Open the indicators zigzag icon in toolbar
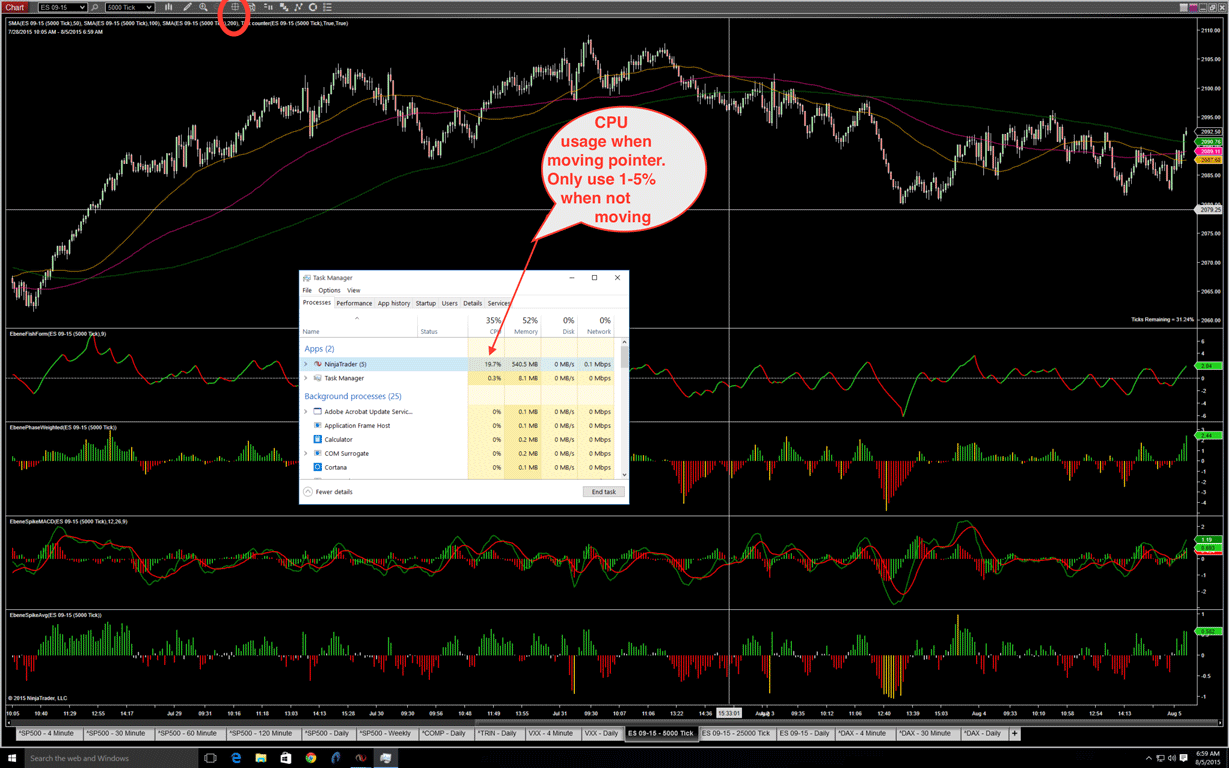This screenshot has height=768, width=1229. coord(298,7)
